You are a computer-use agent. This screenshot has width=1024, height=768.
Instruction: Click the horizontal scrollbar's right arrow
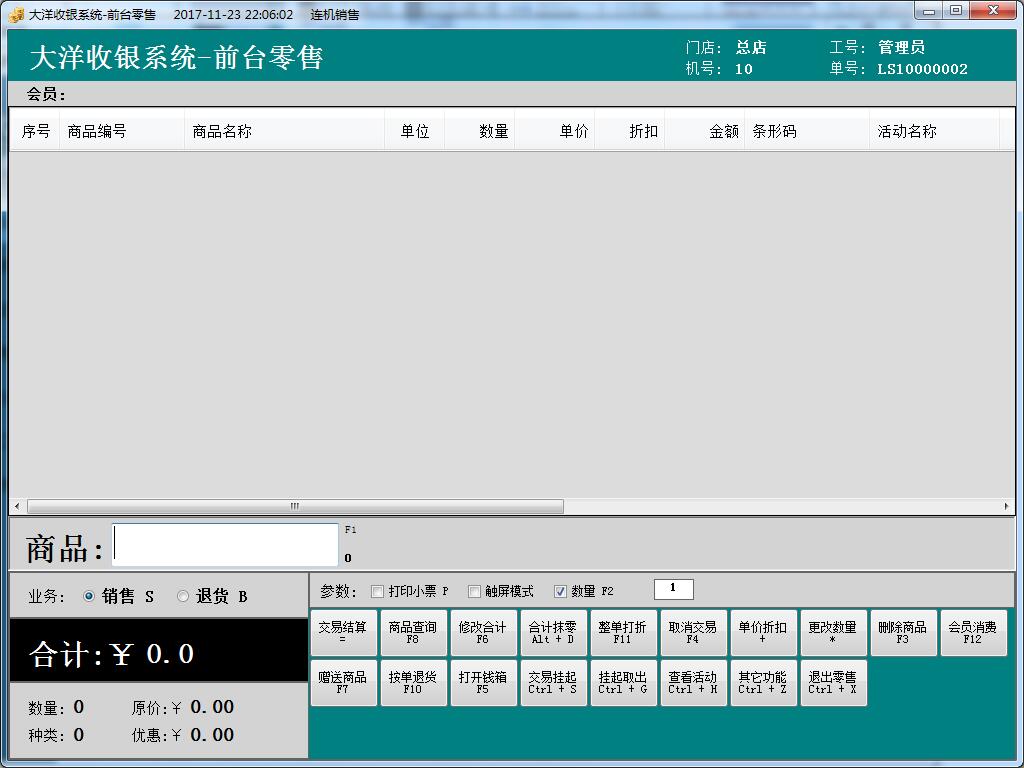click(x=1008, y=506)
